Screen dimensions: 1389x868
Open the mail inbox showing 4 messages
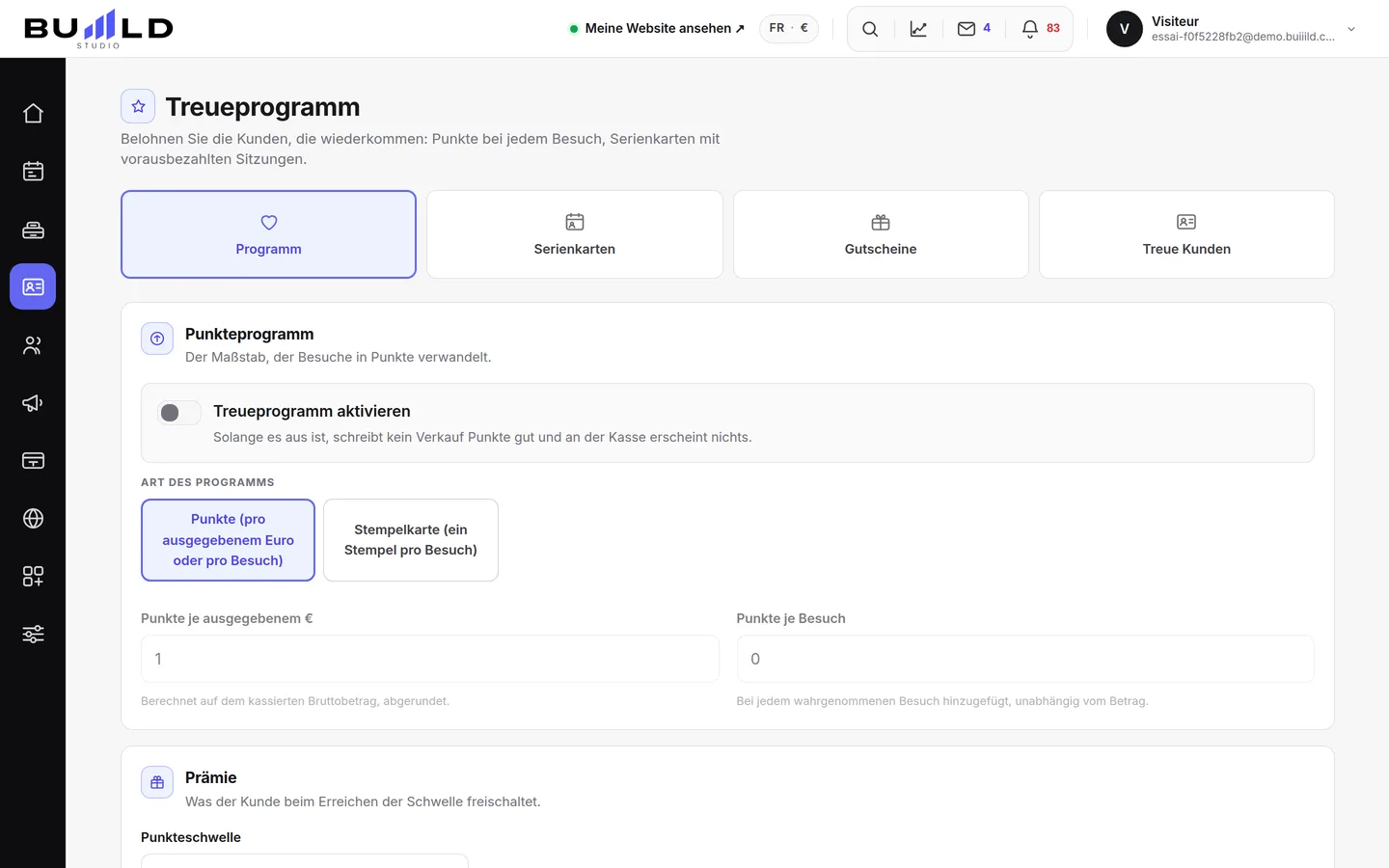(x=974, y=29)
